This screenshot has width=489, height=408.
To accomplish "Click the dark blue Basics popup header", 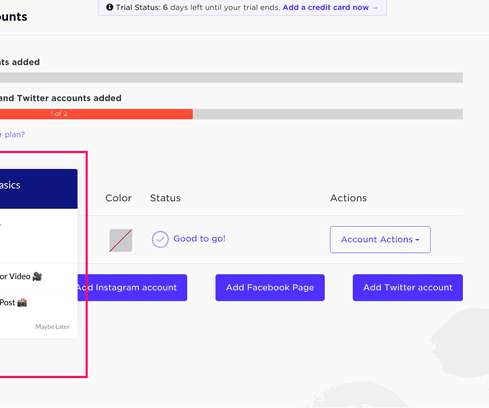I will pos(39,189).
